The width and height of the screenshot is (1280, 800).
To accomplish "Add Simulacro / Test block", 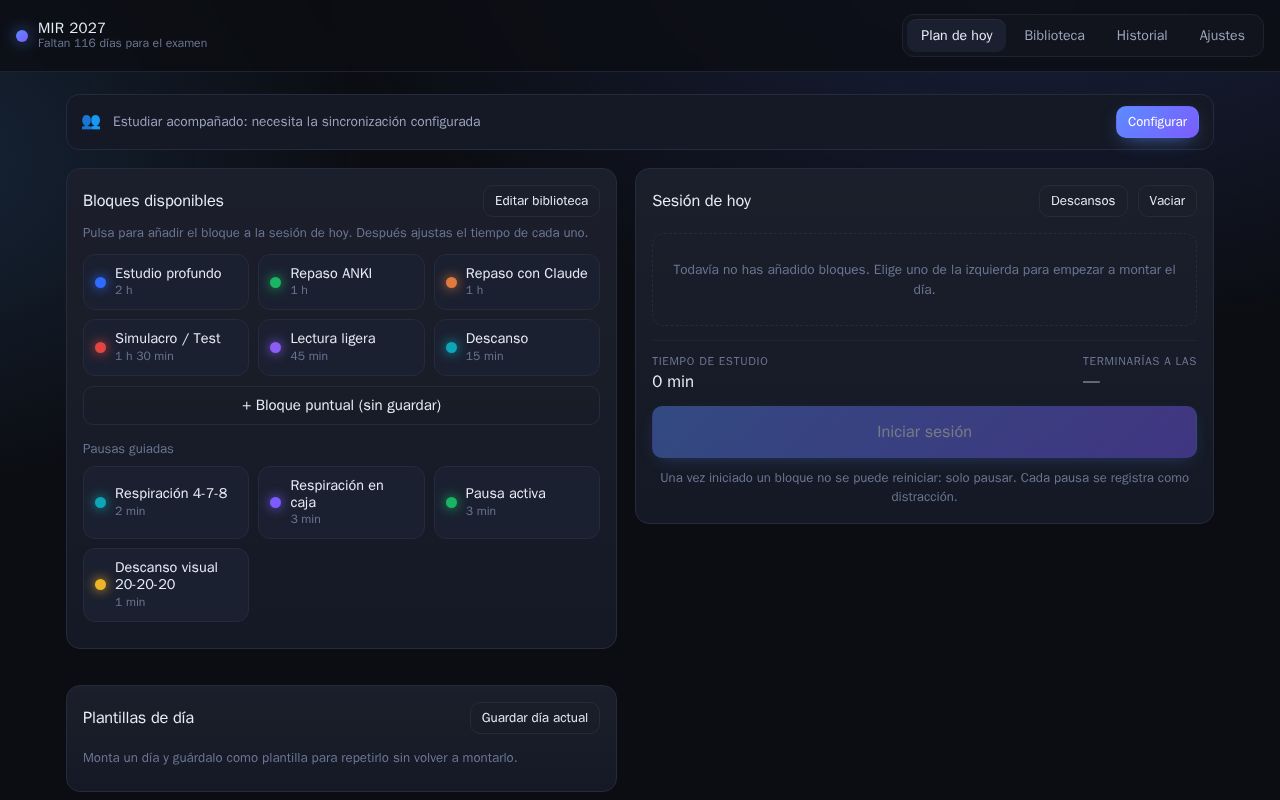I will [166, 347].
